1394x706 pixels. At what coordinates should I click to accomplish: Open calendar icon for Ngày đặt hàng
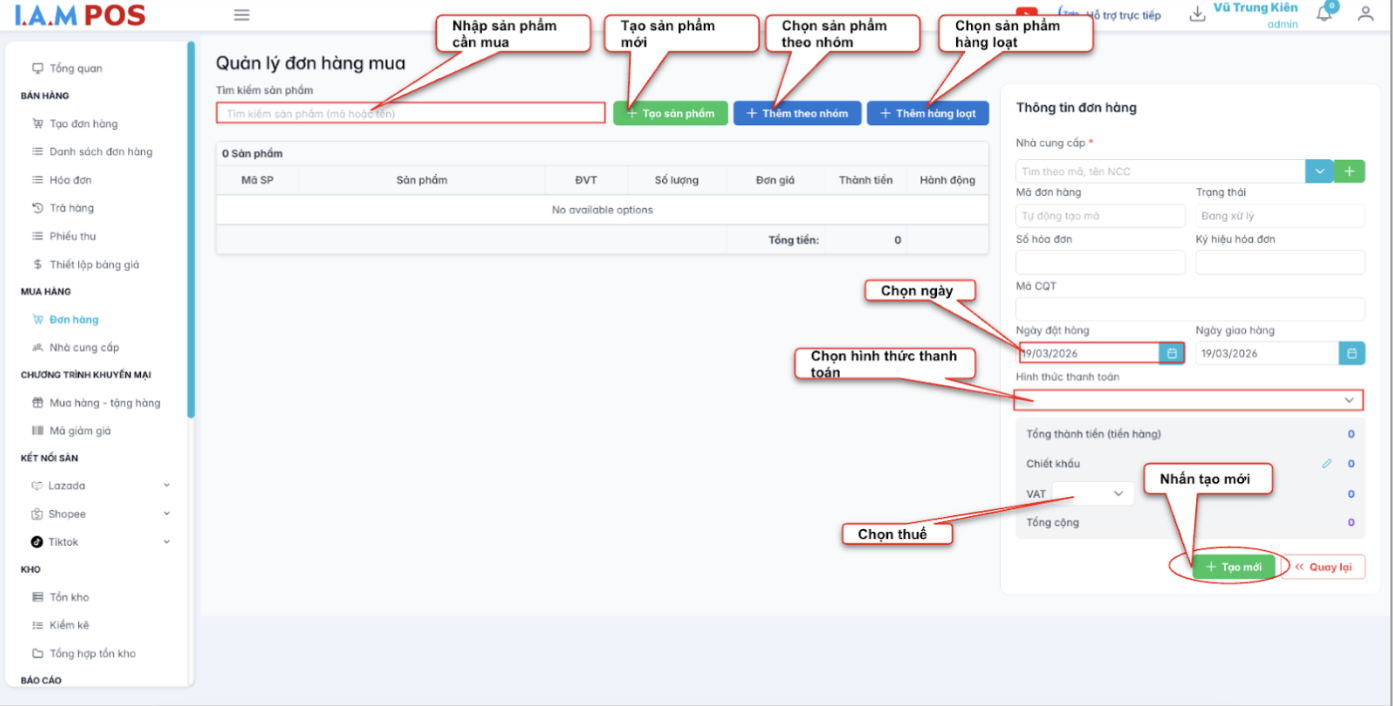(1172, 353)
